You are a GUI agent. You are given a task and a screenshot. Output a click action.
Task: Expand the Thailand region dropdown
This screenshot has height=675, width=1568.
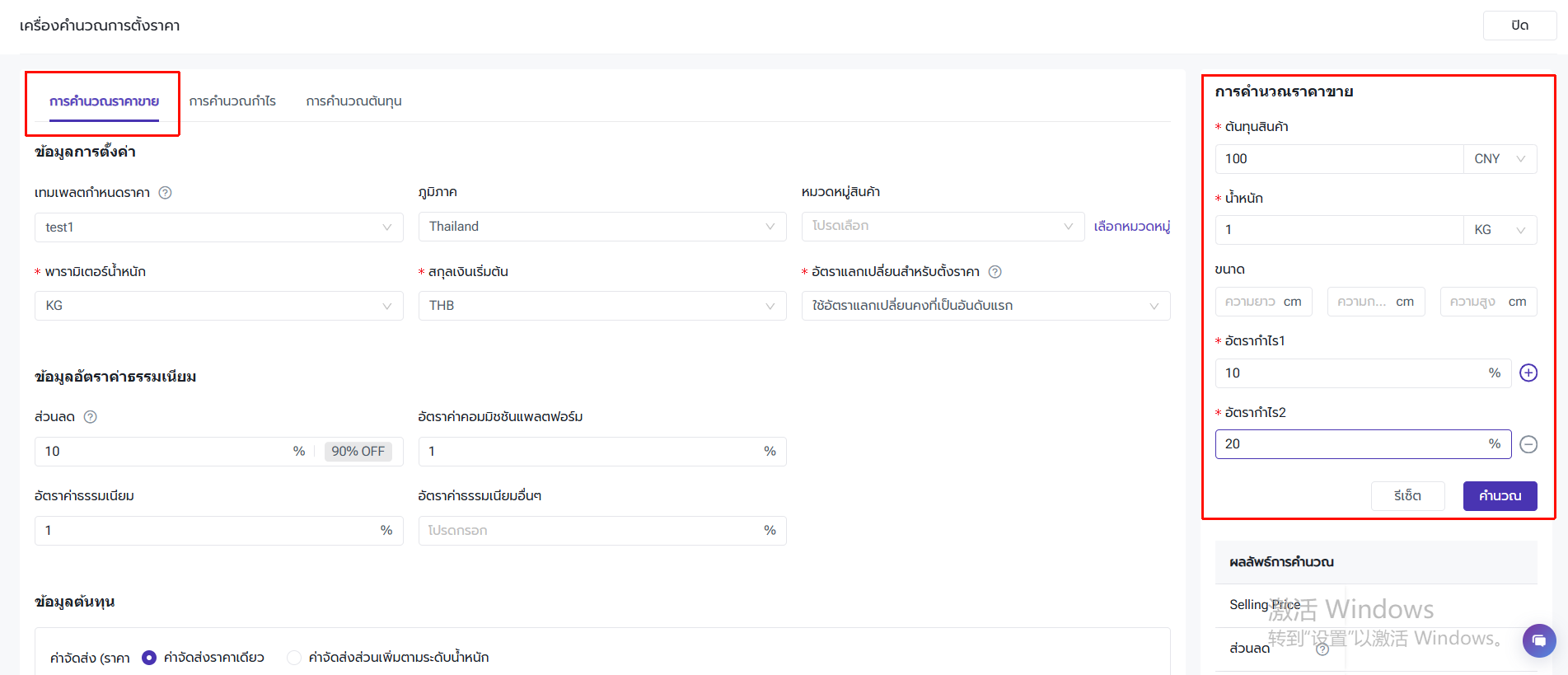[601, 227]
